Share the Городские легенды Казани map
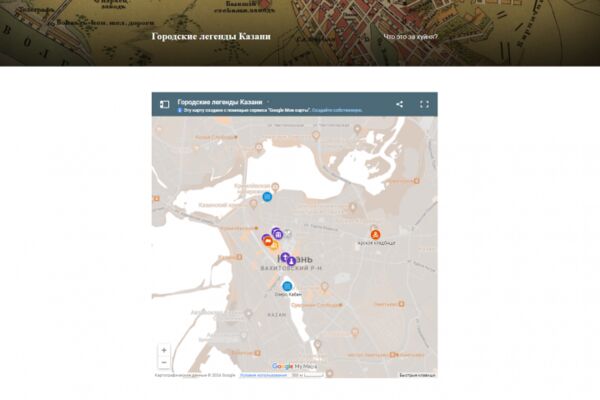Image resolution: width=600 pixels, height=400 pixels. 399,104
